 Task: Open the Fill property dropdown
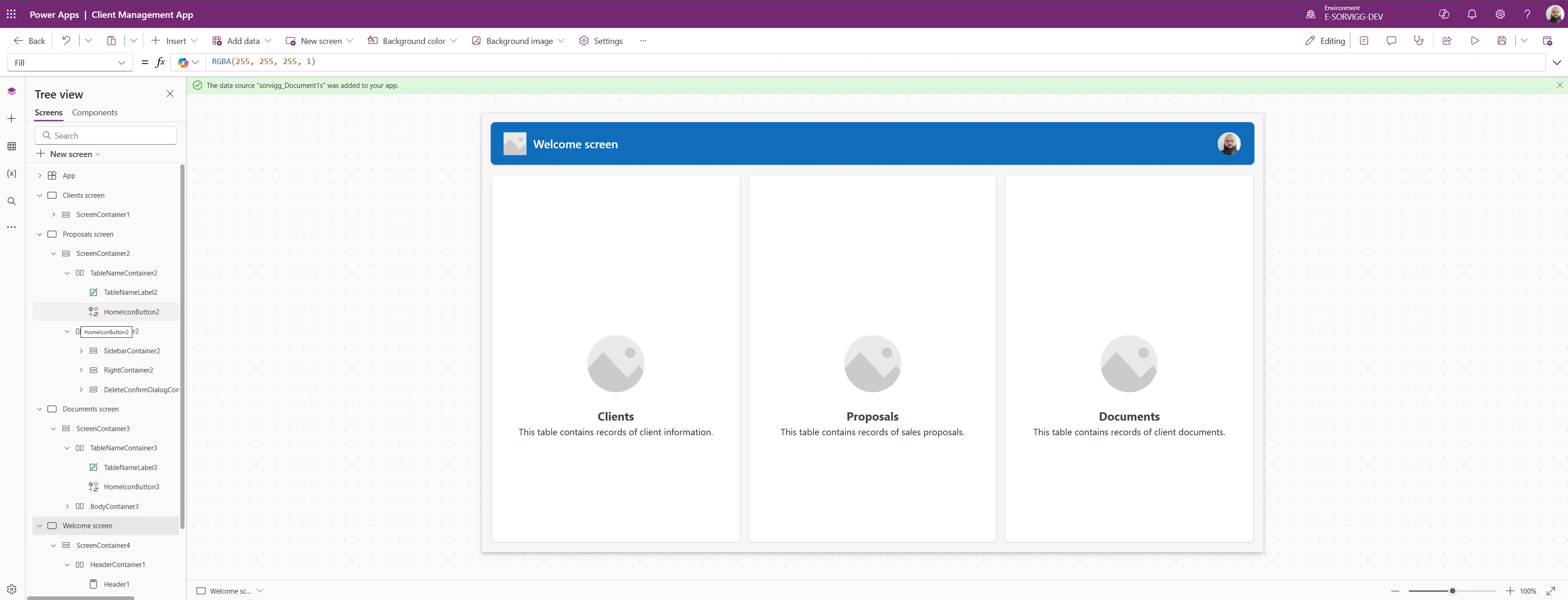(70, 63)
